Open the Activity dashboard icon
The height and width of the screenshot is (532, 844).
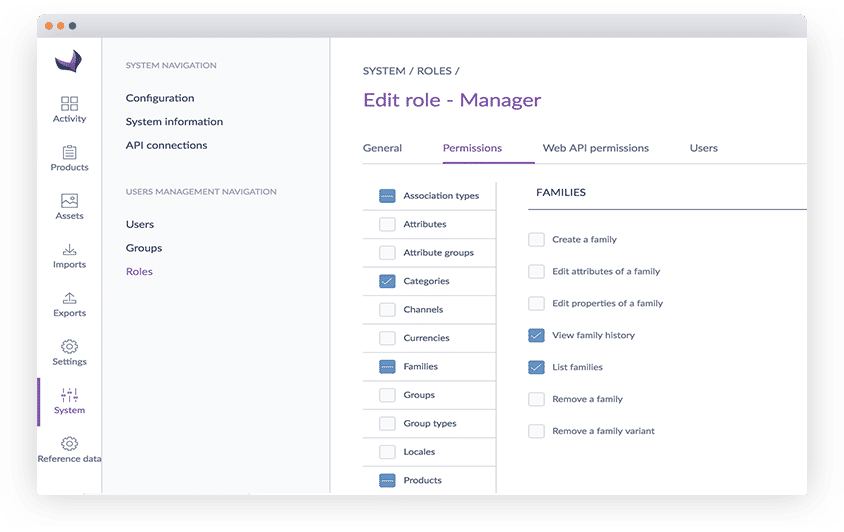coord(69,104)
